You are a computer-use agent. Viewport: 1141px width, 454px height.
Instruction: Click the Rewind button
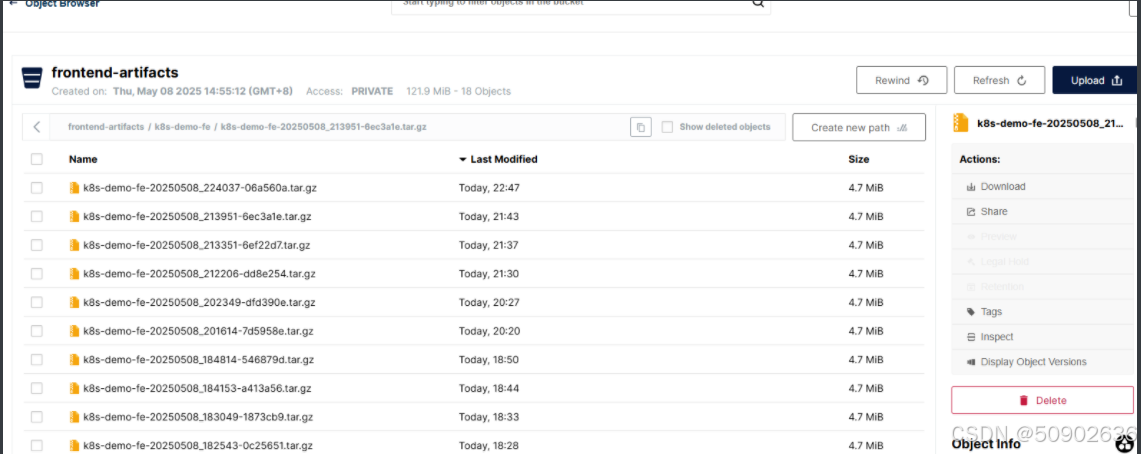(x=901, y=80)
